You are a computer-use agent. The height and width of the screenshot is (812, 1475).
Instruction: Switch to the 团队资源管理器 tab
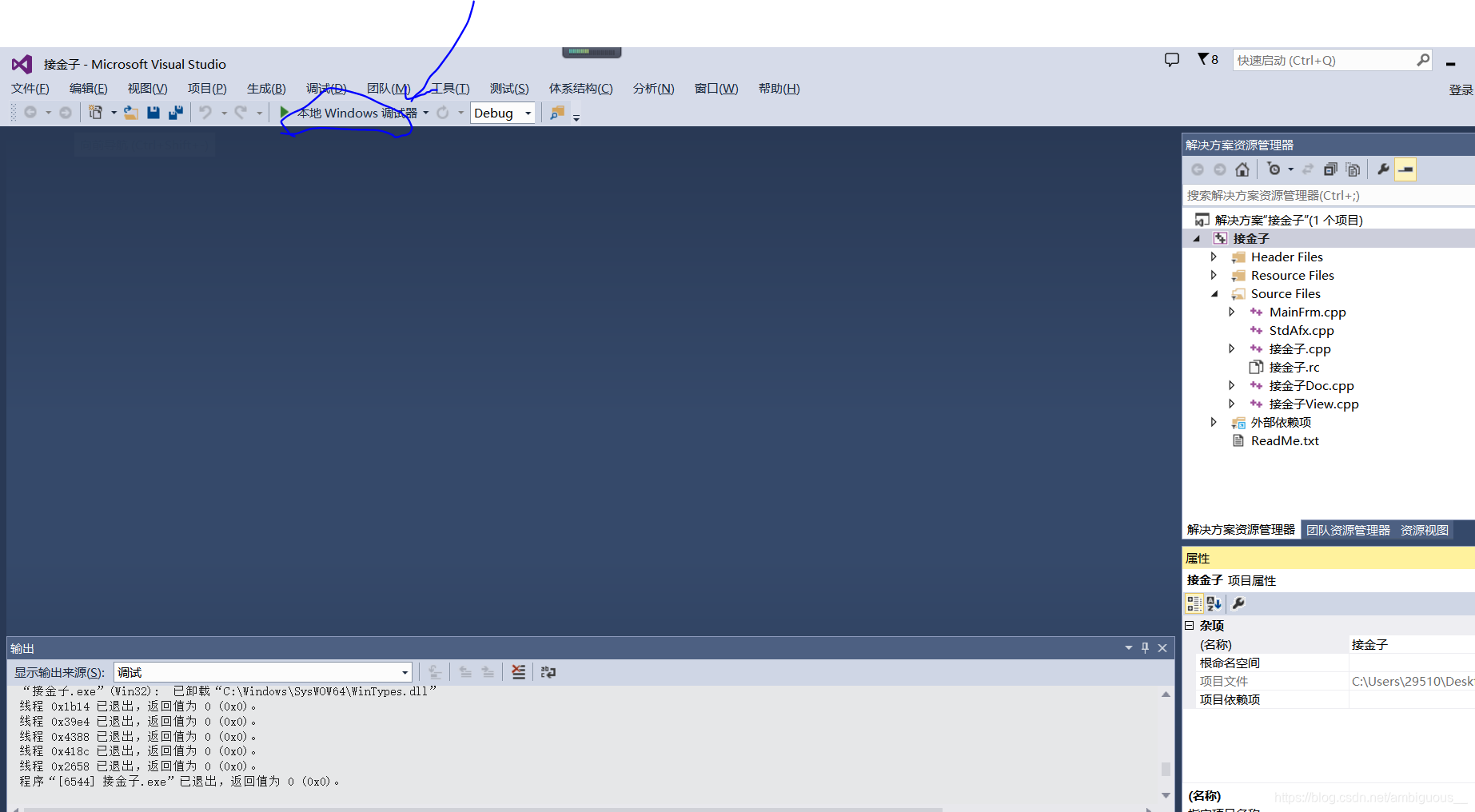1348,530
